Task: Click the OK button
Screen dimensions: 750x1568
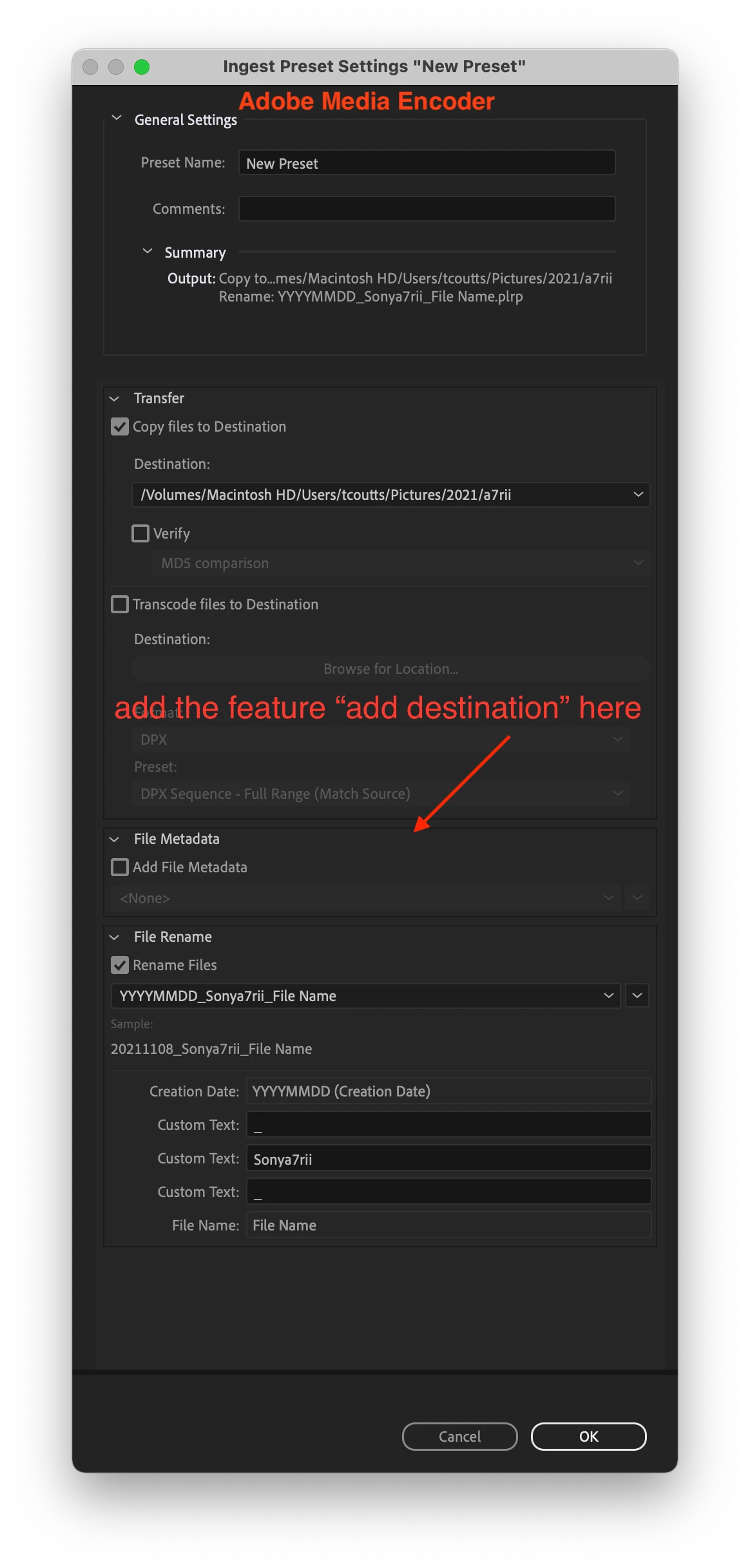Action: tap(588, 1437)
